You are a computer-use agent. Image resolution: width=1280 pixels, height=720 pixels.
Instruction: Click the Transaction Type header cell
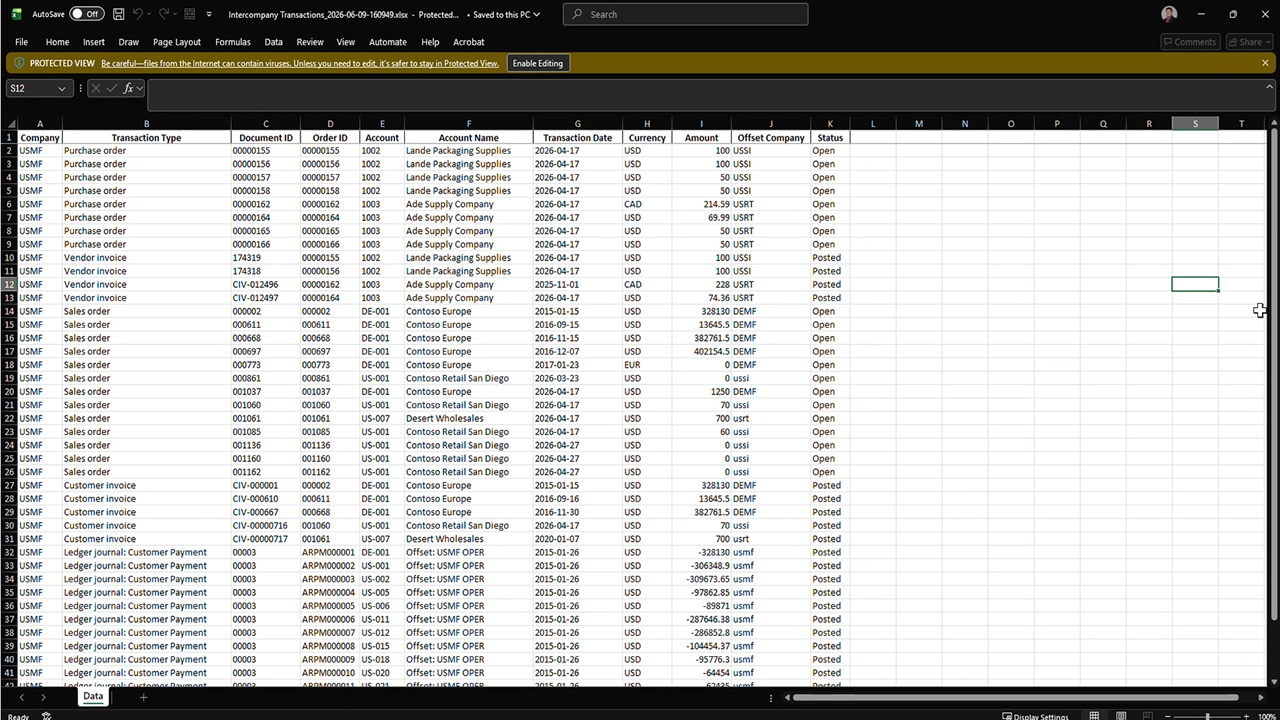tap(146, 138)
